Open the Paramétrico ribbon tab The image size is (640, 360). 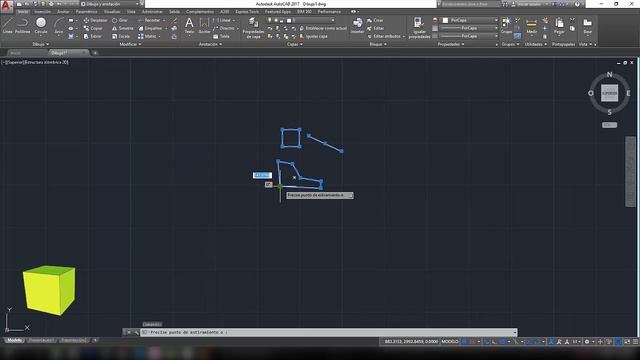tap(87, 12)
